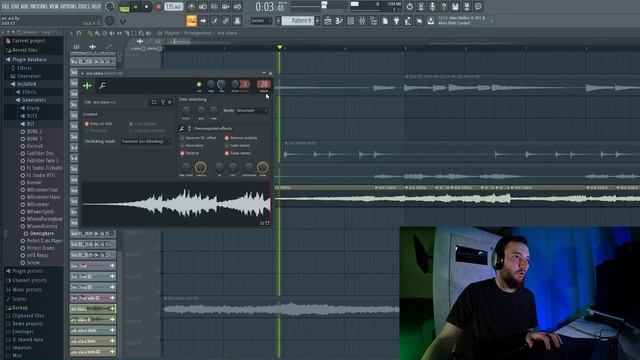The width and height of the screenshot is (640, 360).
Task: Click the audio editor scissors icon
Action: 421,7
